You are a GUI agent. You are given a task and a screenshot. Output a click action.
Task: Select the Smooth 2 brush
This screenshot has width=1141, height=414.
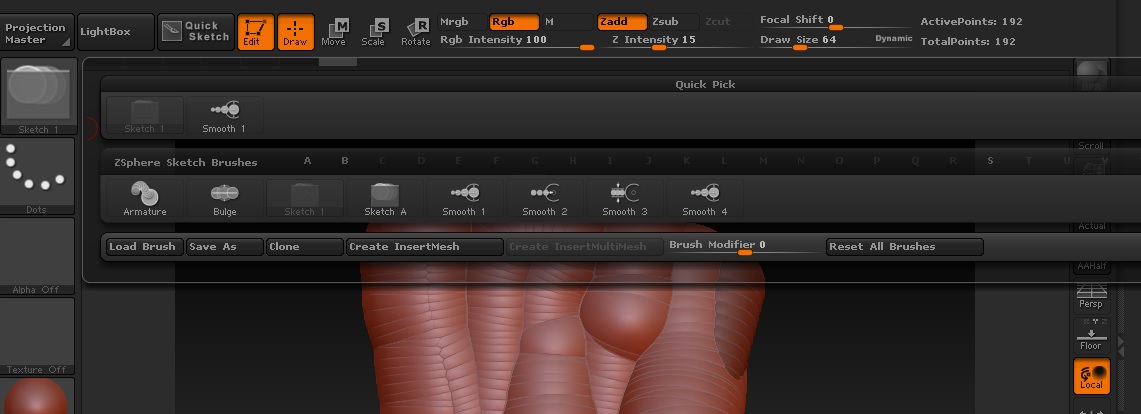click(545, 199)
